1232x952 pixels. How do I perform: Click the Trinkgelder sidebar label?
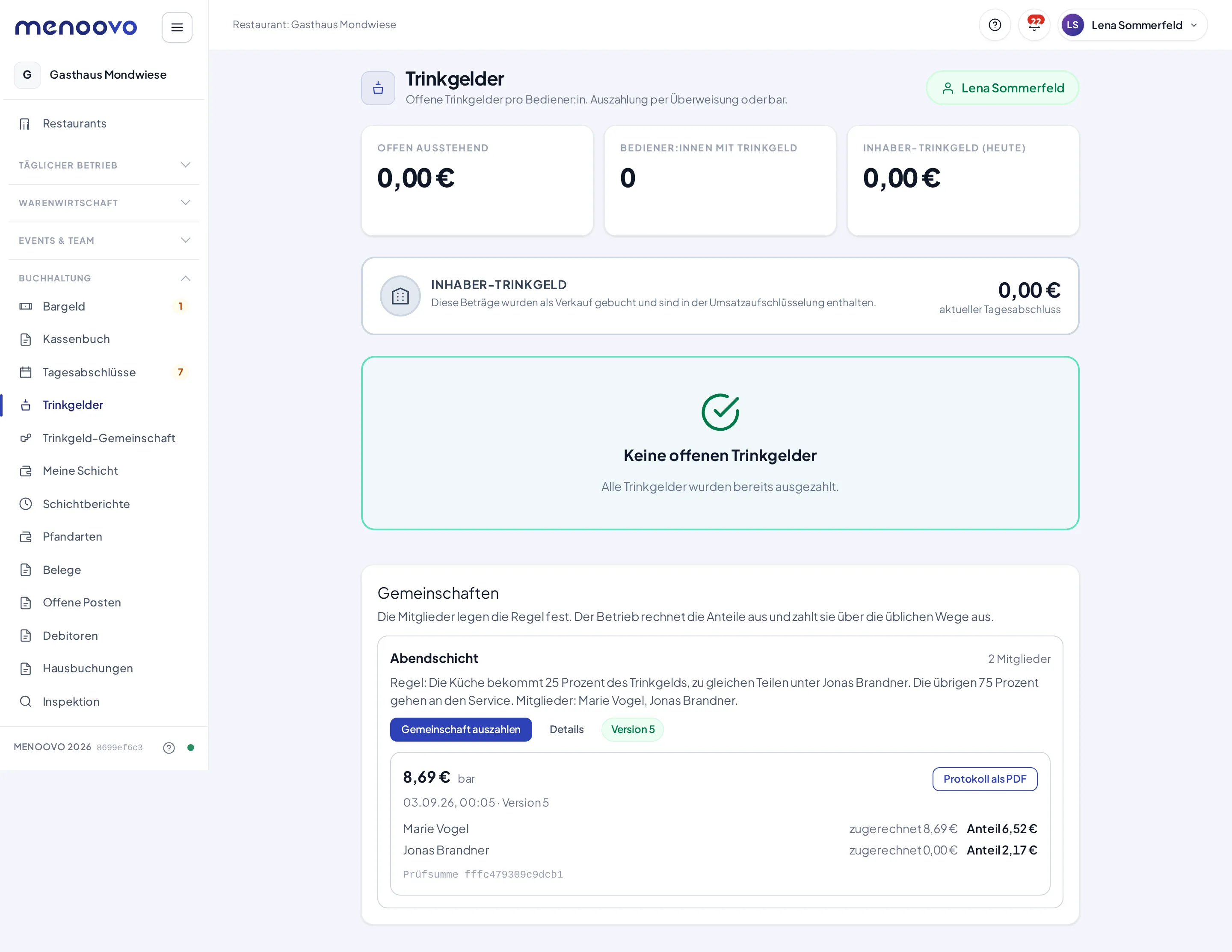pyautogui.click(x=73, y=405)
